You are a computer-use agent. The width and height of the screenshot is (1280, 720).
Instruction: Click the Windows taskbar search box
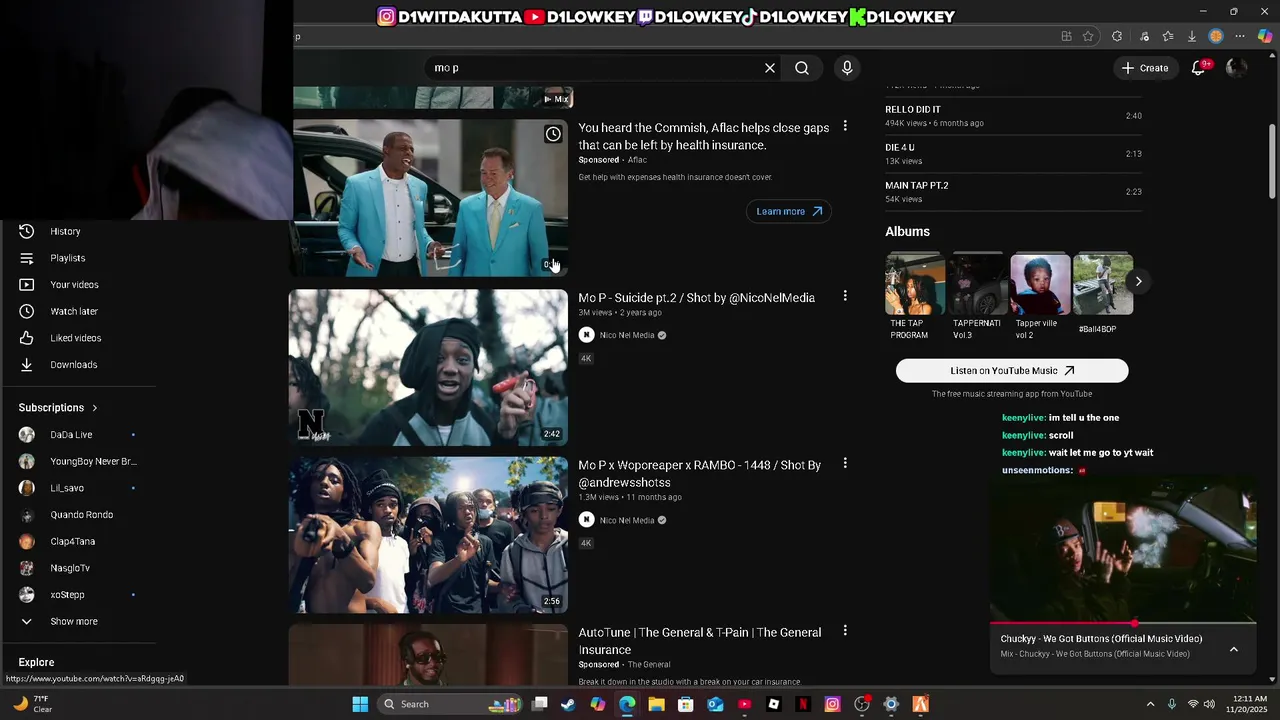(x=450, y=704)
